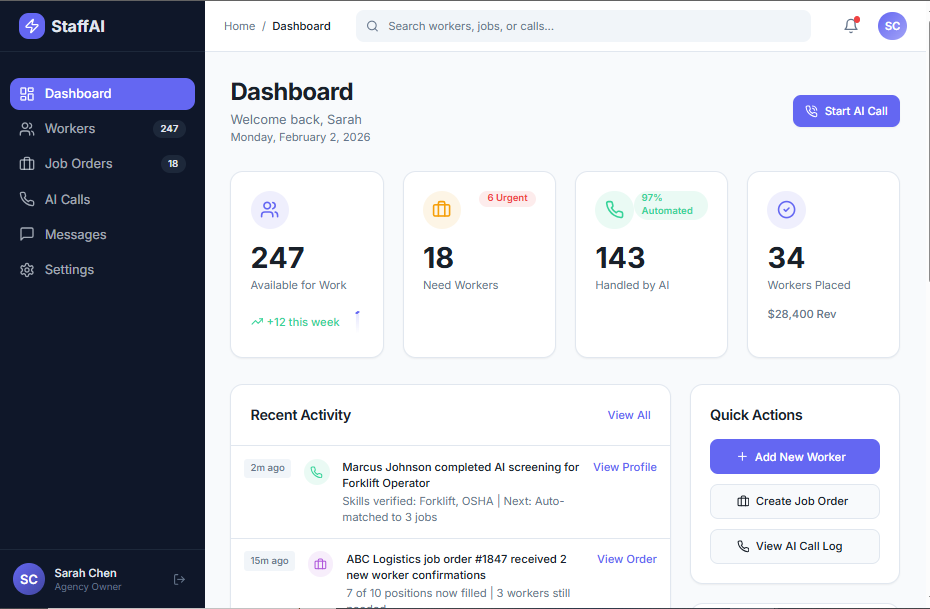Click the StaffAI lightning bolt logo
This screenshot has width=930, height=609.
tap(32, 24)
